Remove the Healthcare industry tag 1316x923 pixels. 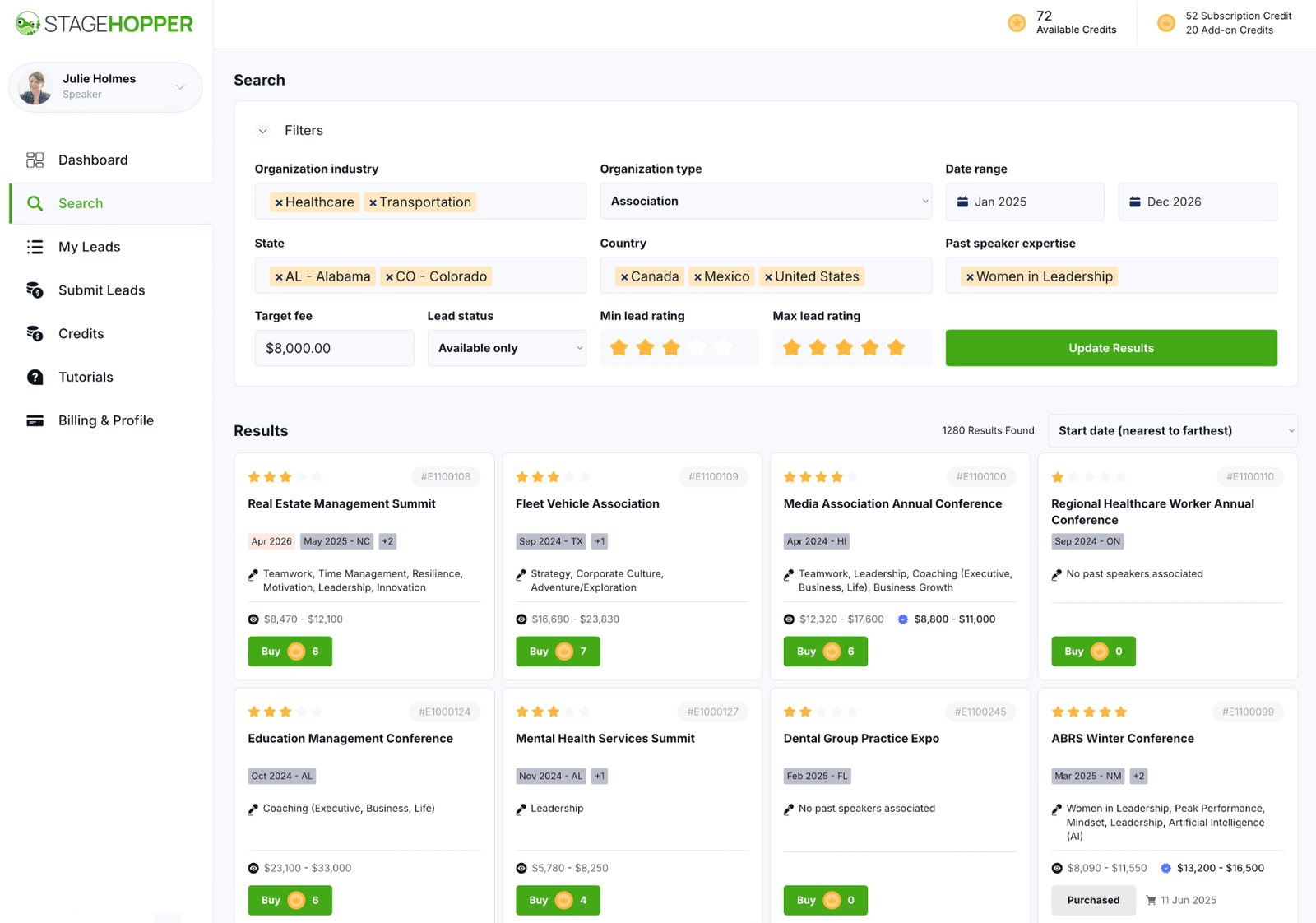tap(279, 202)
